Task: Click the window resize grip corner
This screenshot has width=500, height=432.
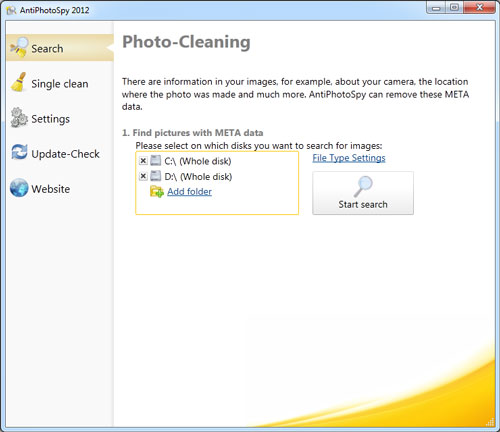Action: pos(490,422)
